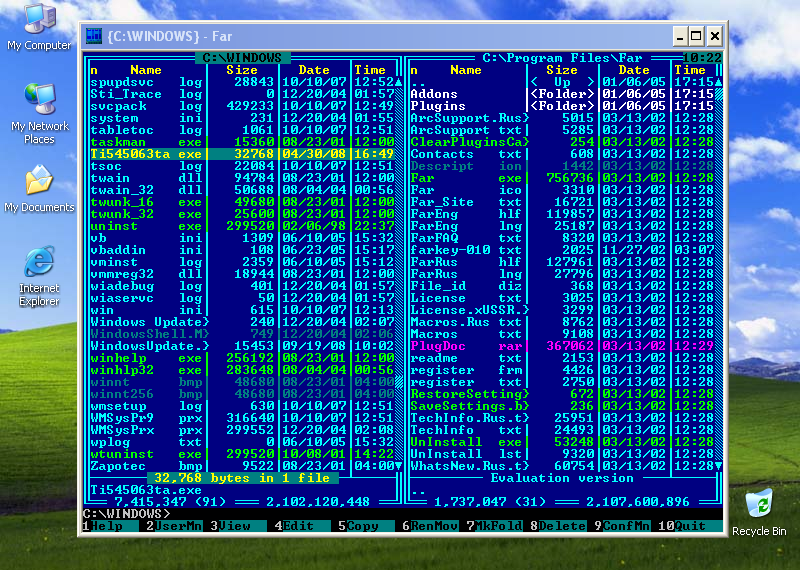Image resolution: width=800 pixels, height=570 pixels.
Task: Select Contacts txt file
Action: (x=562, y=154)
